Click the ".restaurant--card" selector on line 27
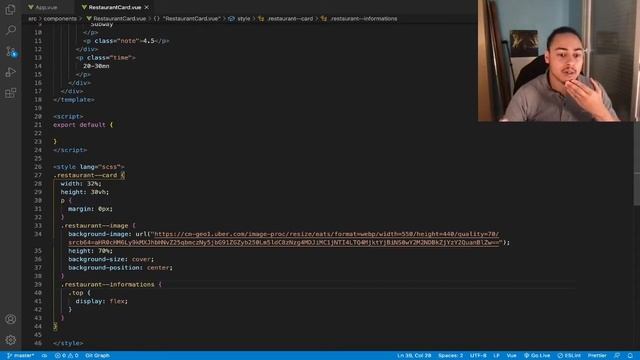This screenshot has width=640, height=360. (85, 175)
